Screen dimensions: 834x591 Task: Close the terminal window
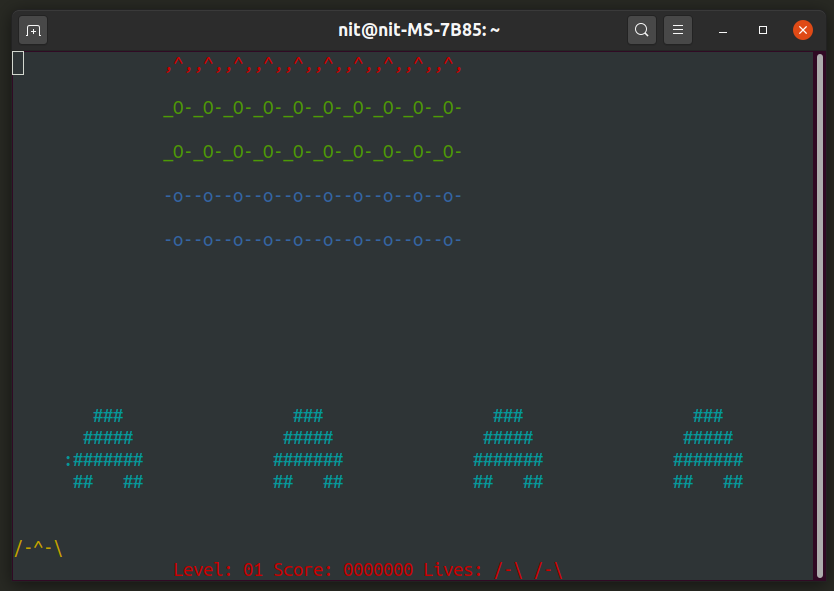coord(803,30)
